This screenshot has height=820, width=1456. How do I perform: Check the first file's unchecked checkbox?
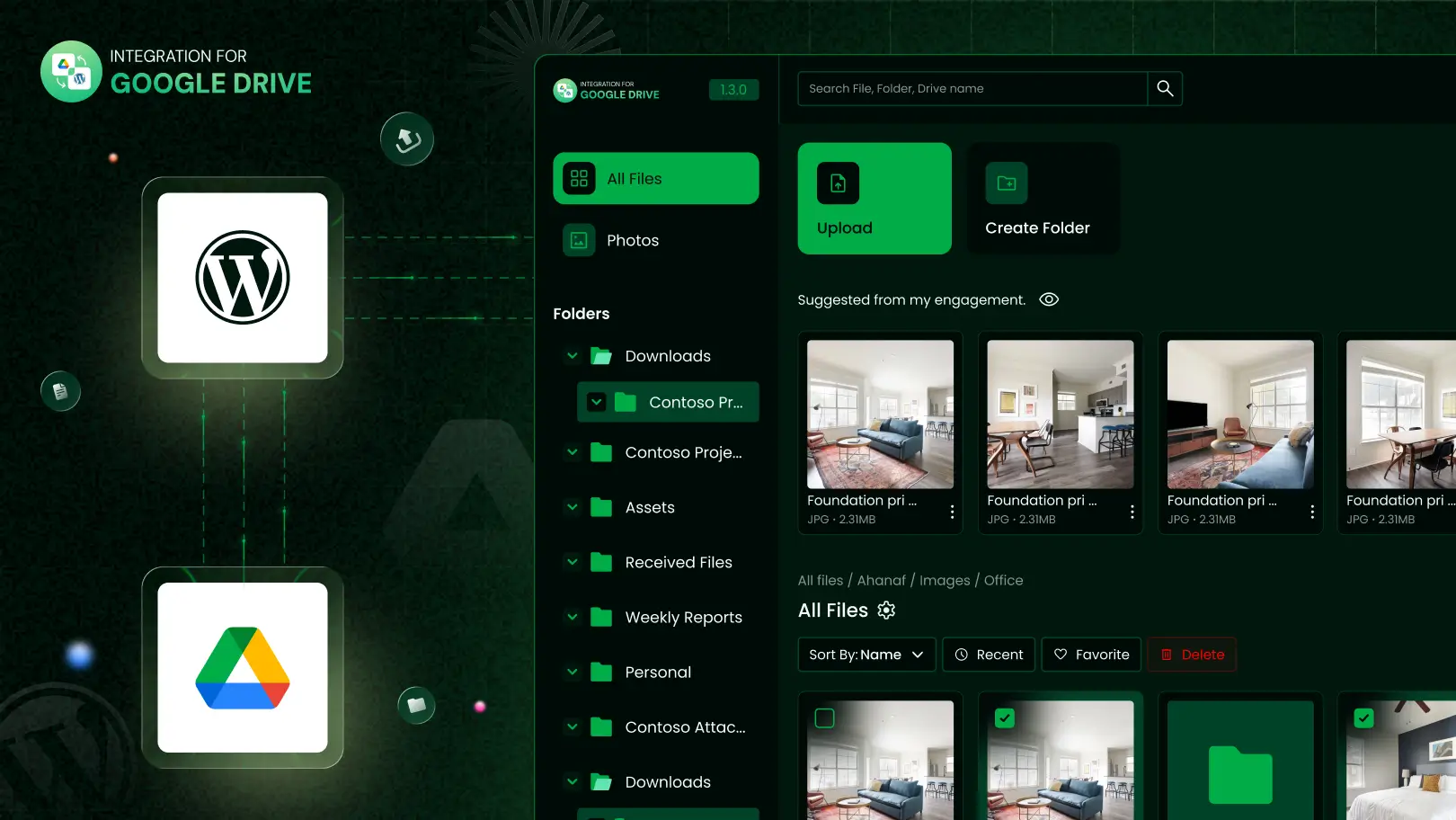(x=824, y=717)
